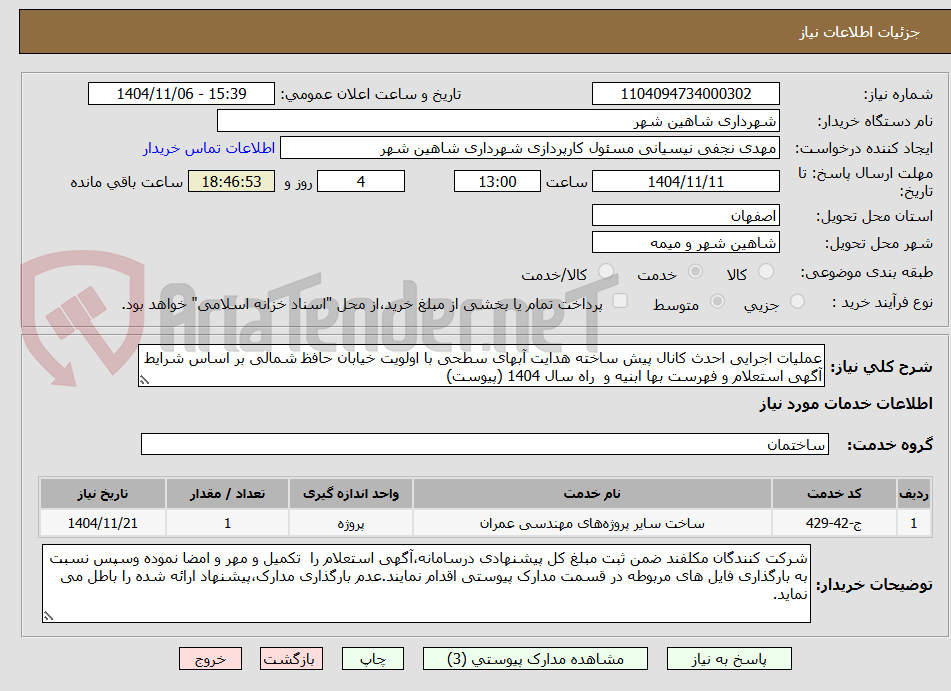Click the شرح کلی نیاز description textarea
Viewport: 951px width, 691px height.
(482, 366)
